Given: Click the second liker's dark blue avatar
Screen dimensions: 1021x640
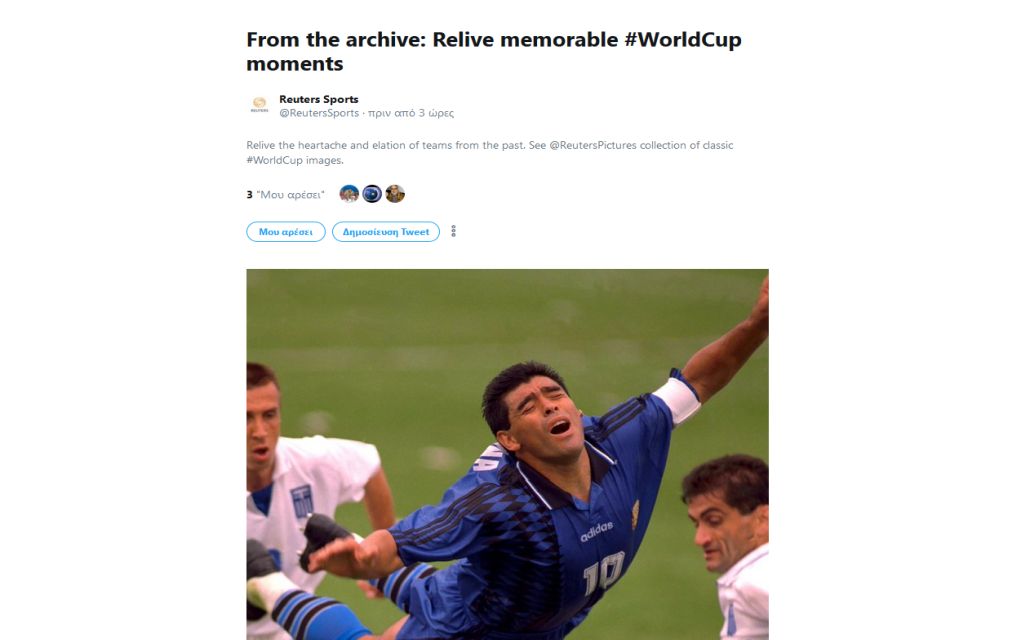Looking at the screenshot, I should pos(372,194).
